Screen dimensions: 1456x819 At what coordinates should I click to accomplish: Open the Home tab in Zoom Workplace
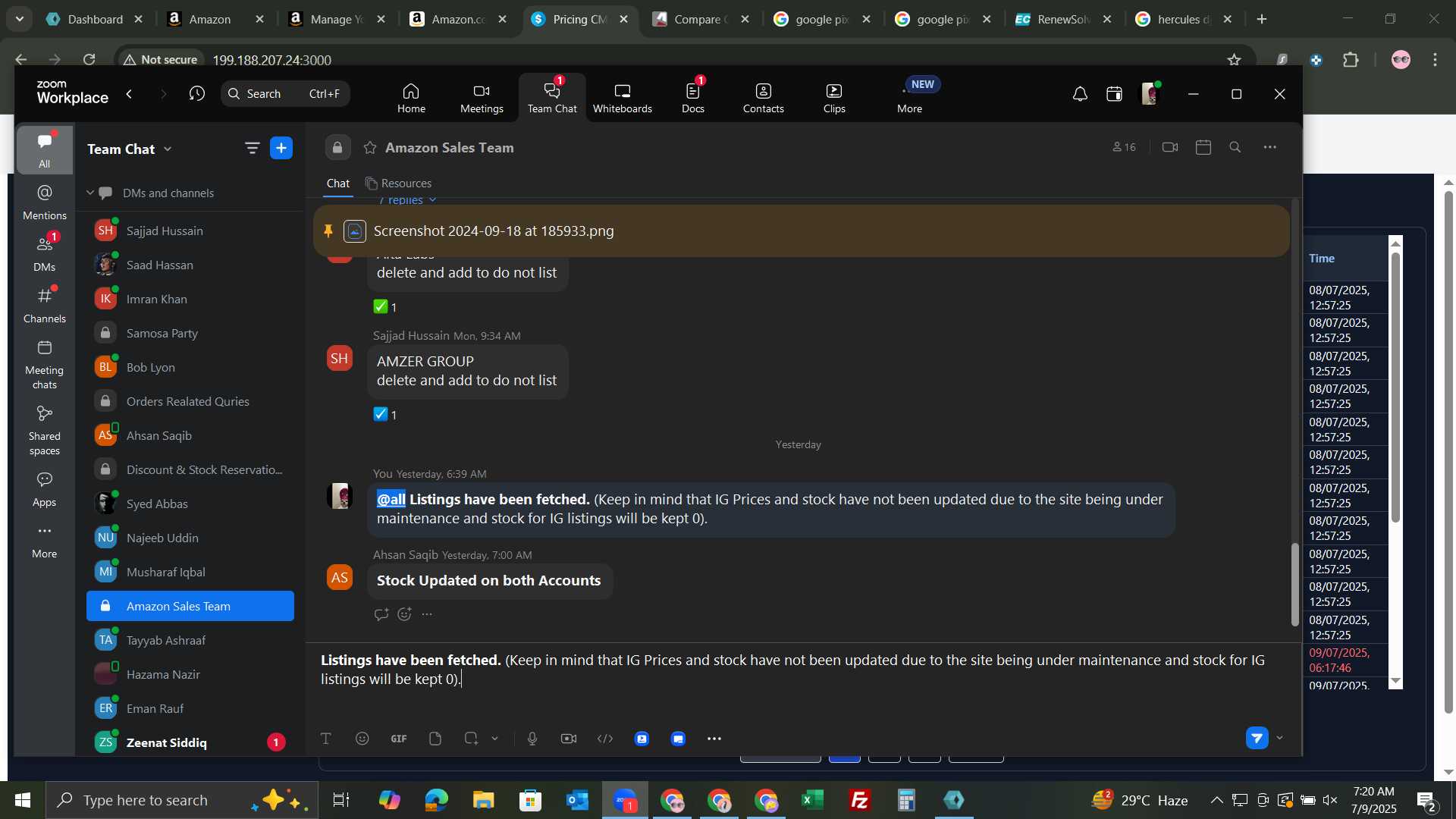(411, 98)
